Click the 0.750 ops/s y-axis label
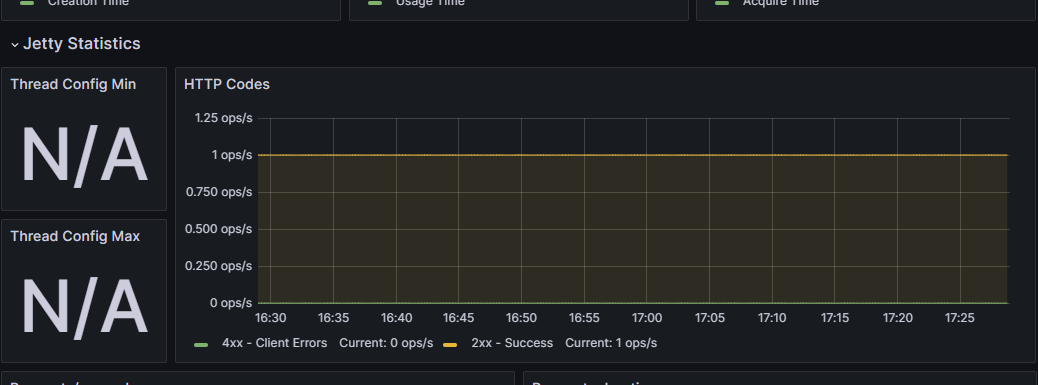Image resolution: width=1038 pixels, height=385 pixels. click(220, 192)
